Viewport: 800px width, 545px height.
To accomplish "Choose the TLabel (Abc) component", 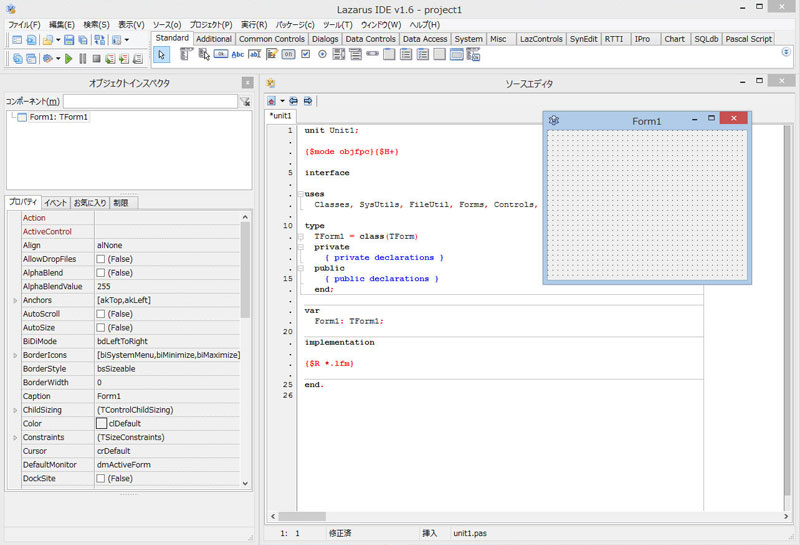I will point(238,54).
